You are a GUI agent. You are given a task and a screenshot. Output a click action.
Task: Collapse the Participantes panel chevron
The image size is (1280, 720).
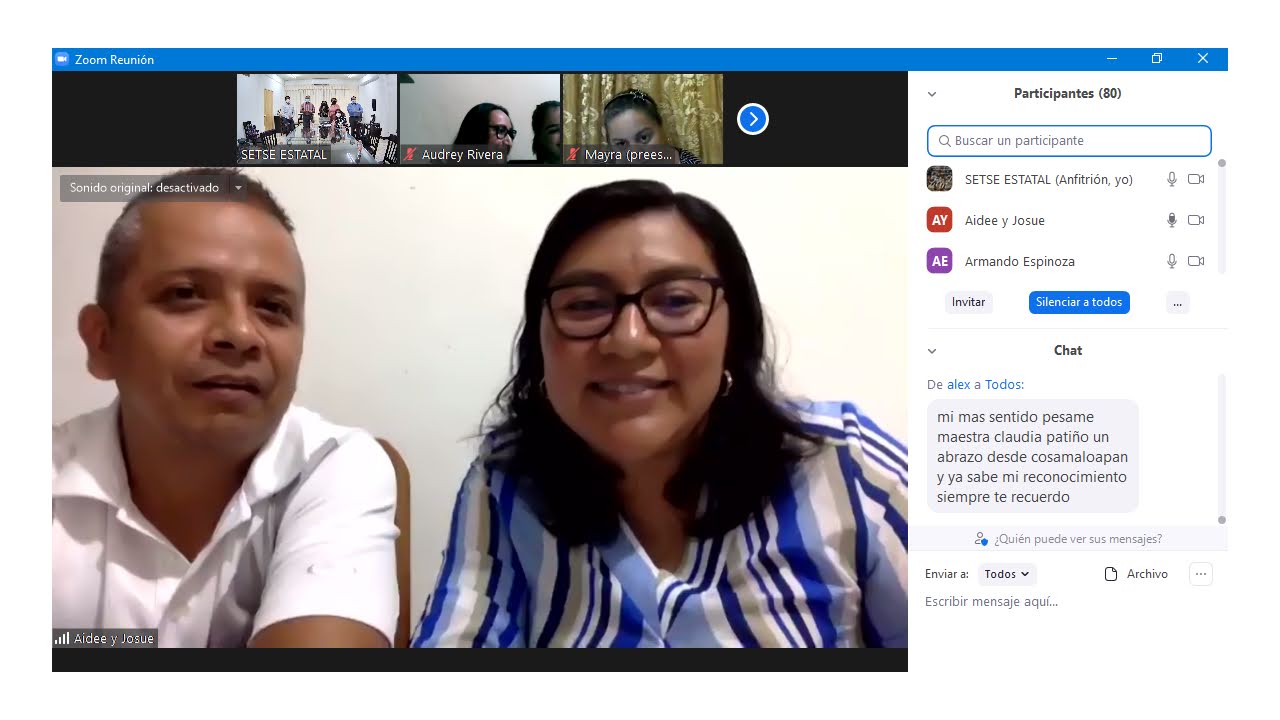932,94
